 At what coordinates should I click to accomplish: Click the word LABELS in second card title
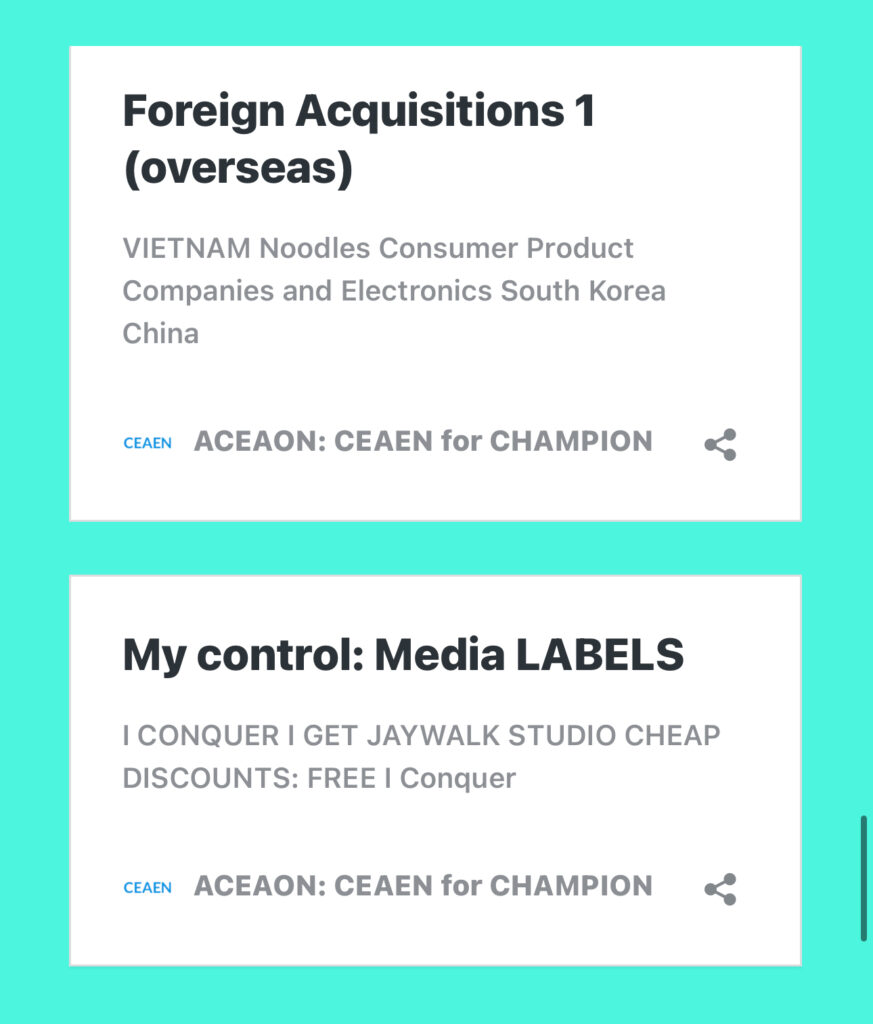pyautogui.click(x=600, y=654)
